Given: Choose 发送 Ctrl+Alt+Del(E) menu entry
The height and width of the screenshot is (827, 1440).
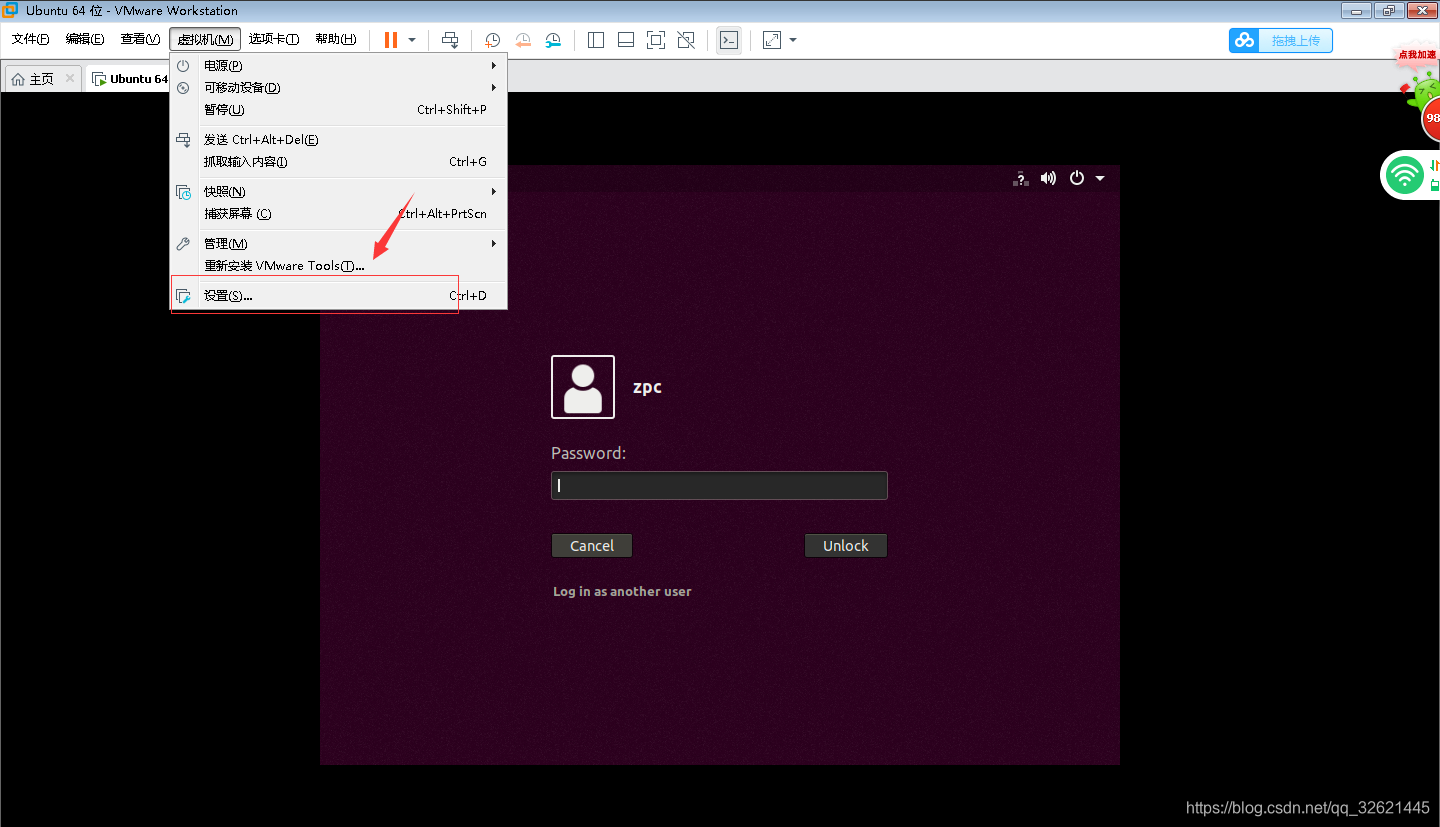Looking at the screenshot, I should [x=338, y=140].
